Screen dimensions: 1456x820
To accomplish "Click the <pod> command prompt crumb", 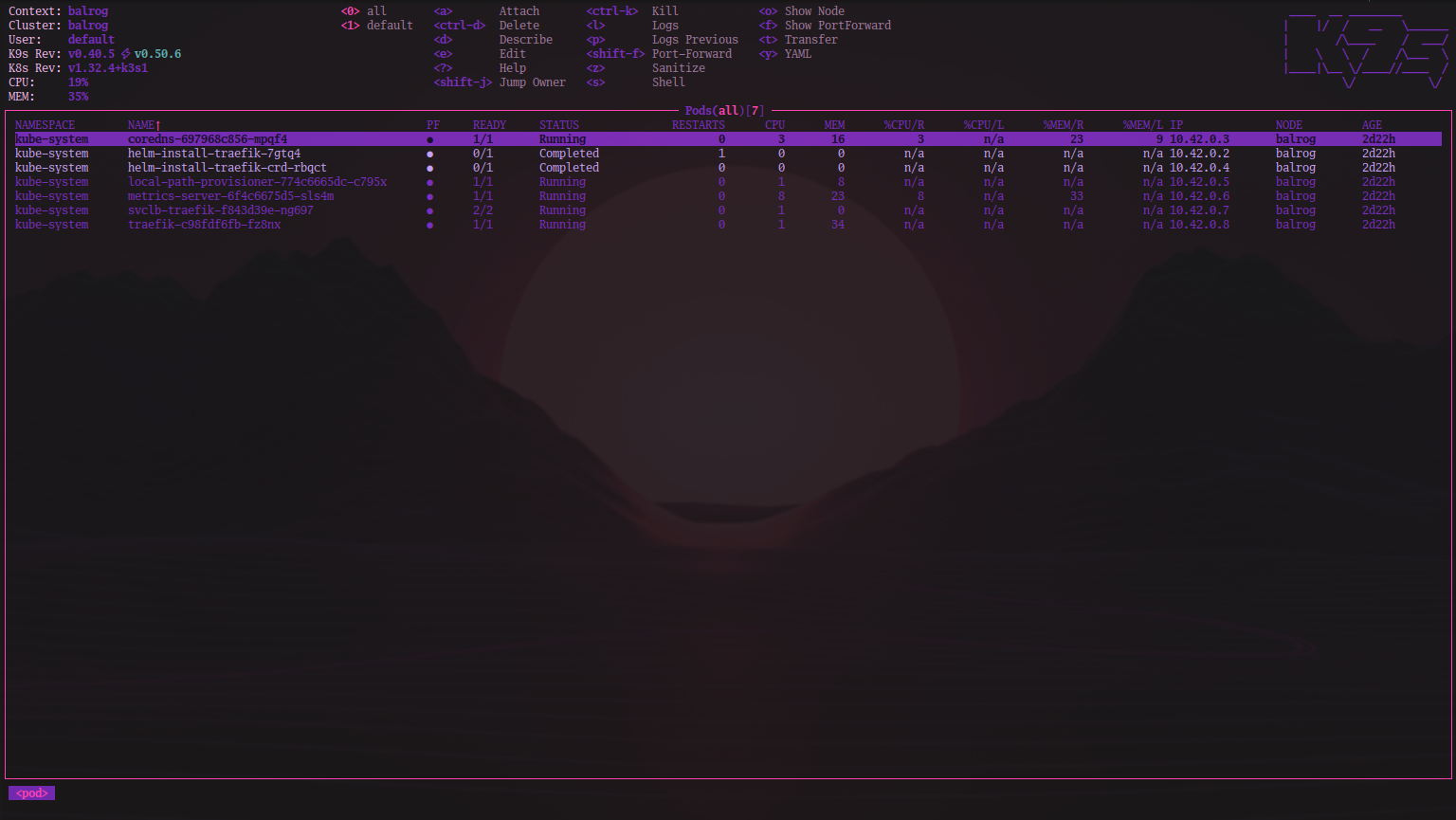I will point(32,793).
